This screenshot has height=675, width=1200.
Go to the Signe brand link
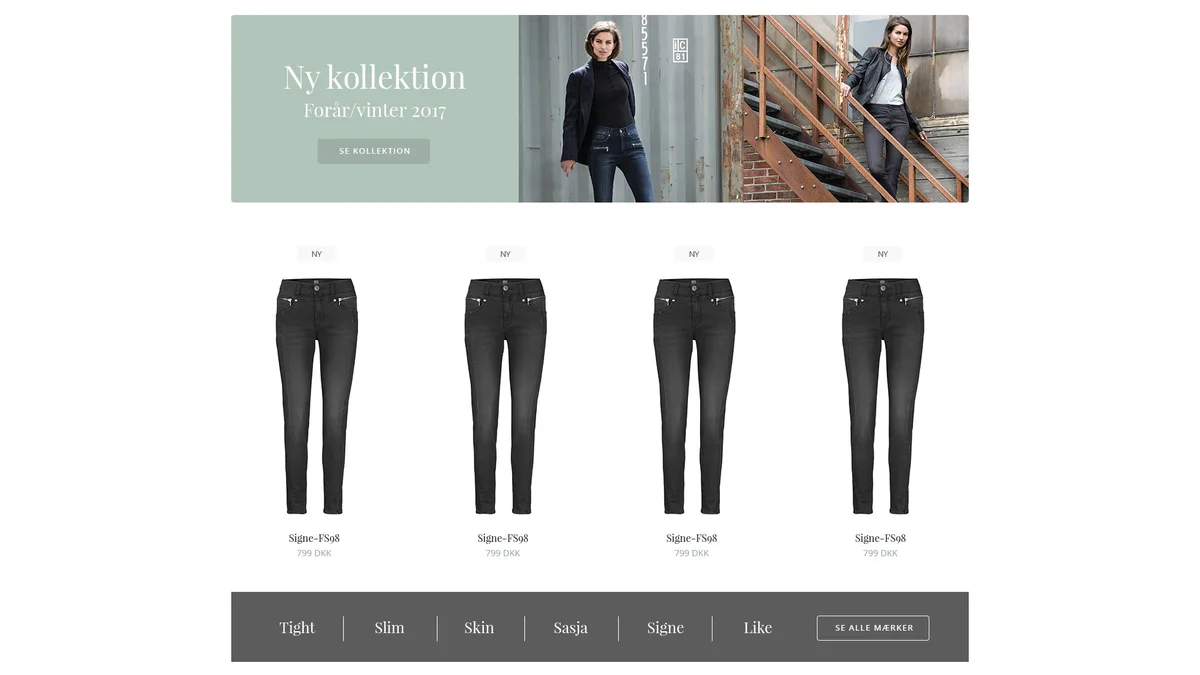coord(666,628)
